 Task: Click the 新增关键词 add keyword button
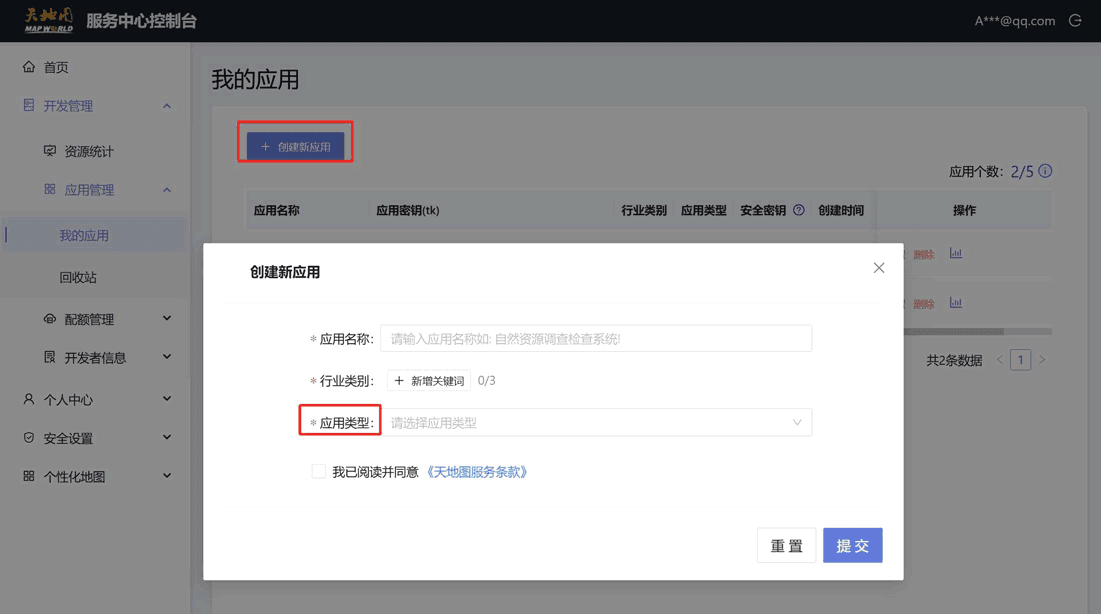[x=429, y=381]
